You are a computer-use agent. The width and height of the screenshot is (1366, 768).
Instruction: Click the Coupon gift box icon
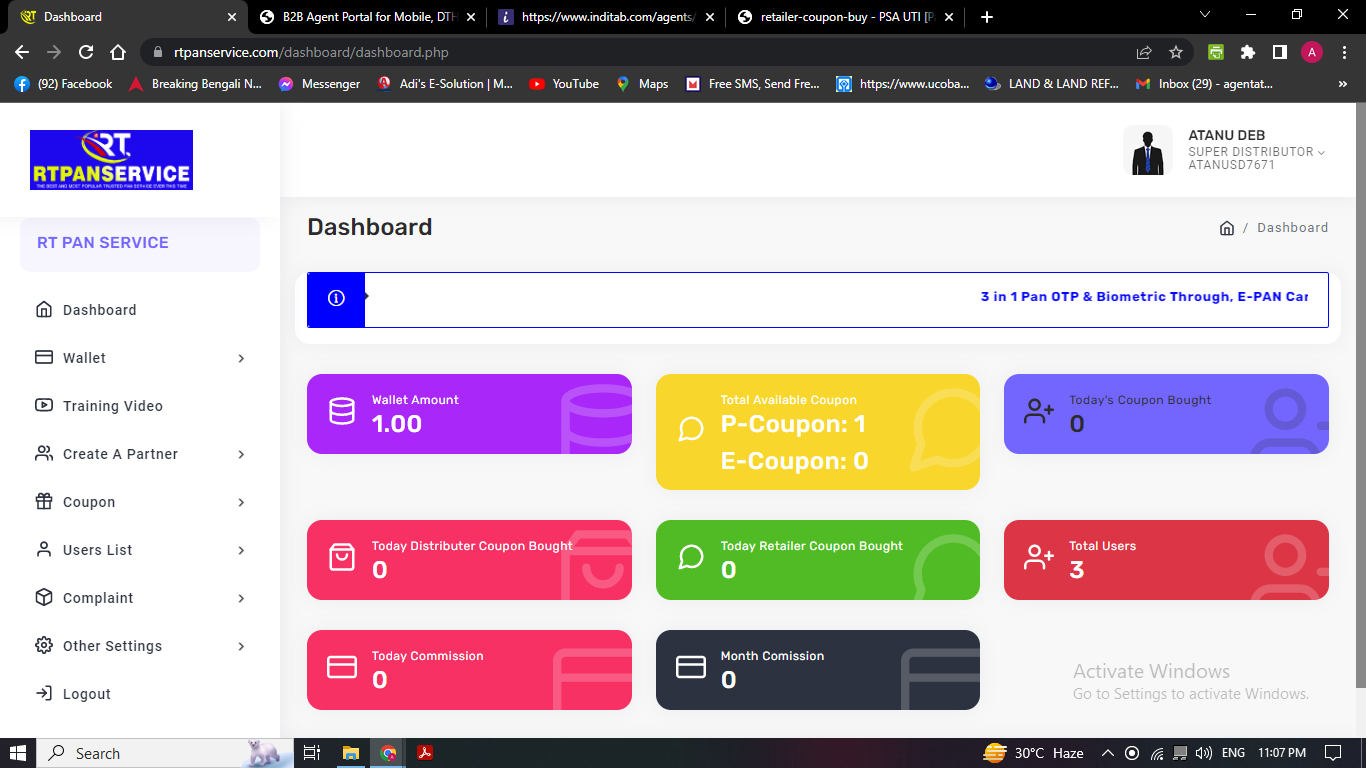tap(44, 502)
